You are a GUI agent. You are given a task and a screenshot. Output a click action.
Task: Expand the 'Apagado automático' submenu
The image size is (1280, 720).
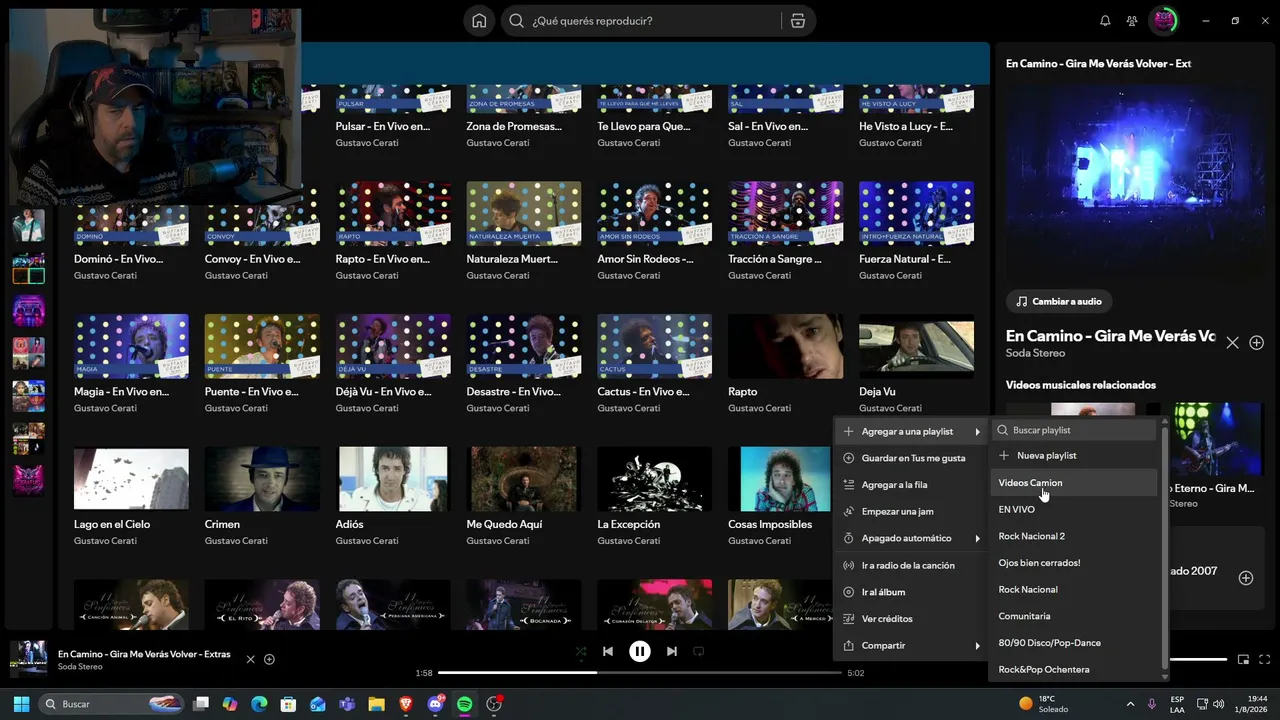[911, 538]
